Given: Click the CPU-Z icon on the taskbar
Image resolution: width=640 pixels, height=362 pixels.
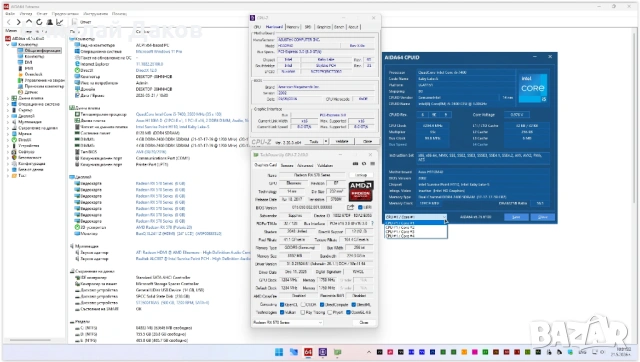Looking at the screenshot, I should (322, 352).
